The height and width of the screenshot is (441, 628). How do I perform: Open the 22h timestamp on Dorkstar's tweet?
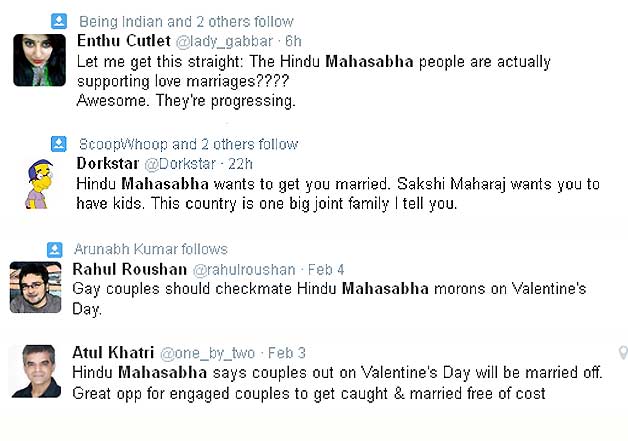point(240,164)
